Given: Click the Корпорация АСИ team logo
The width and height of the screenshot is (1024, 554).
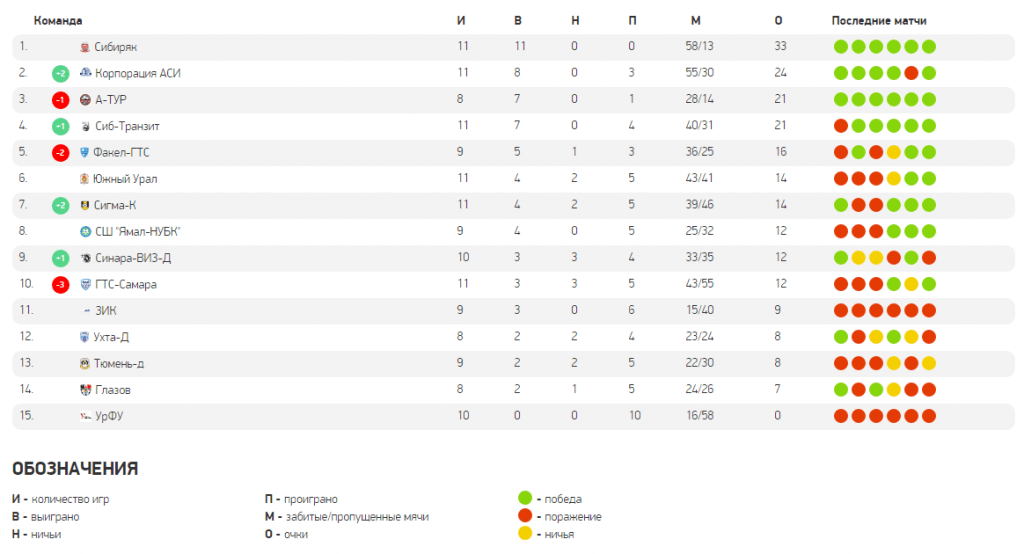Looking at the screenshot, I should [x=85, y=73].
